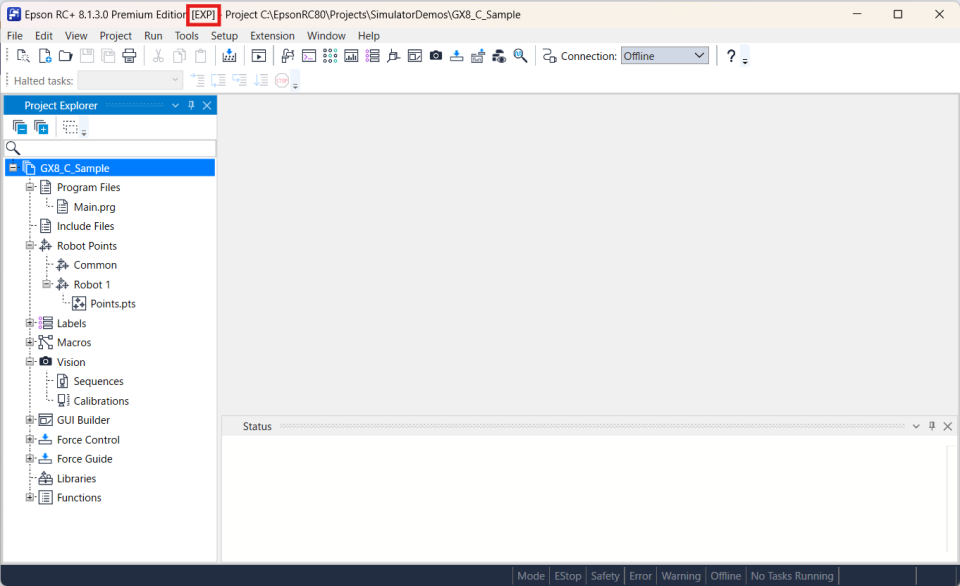
Task: Toggle auto-hide pin on Status panel
Action: [932, 426]
